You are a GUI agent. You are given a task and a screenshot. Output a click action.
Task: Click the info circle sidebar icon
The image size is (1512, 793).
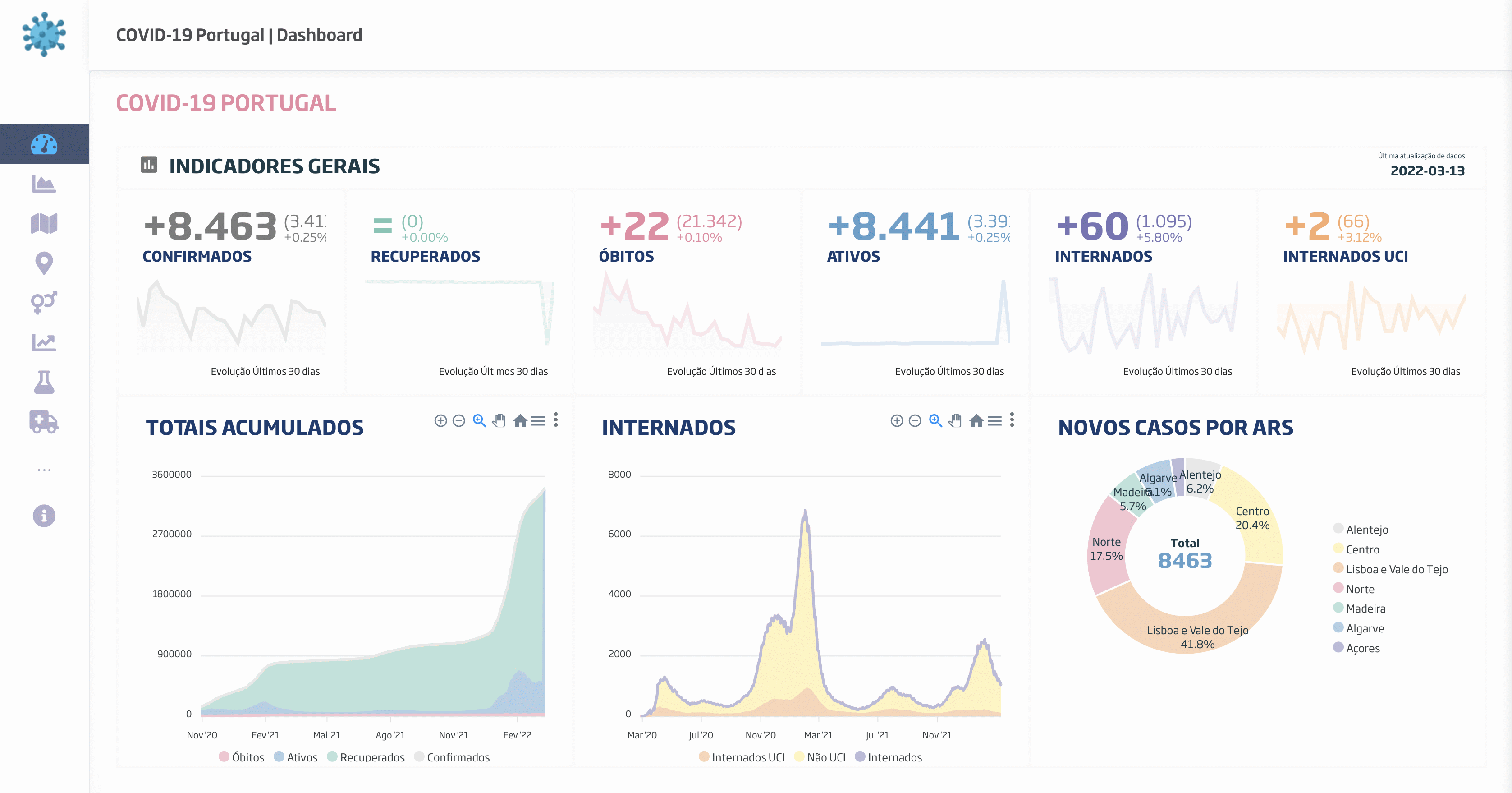pos(44,516)
